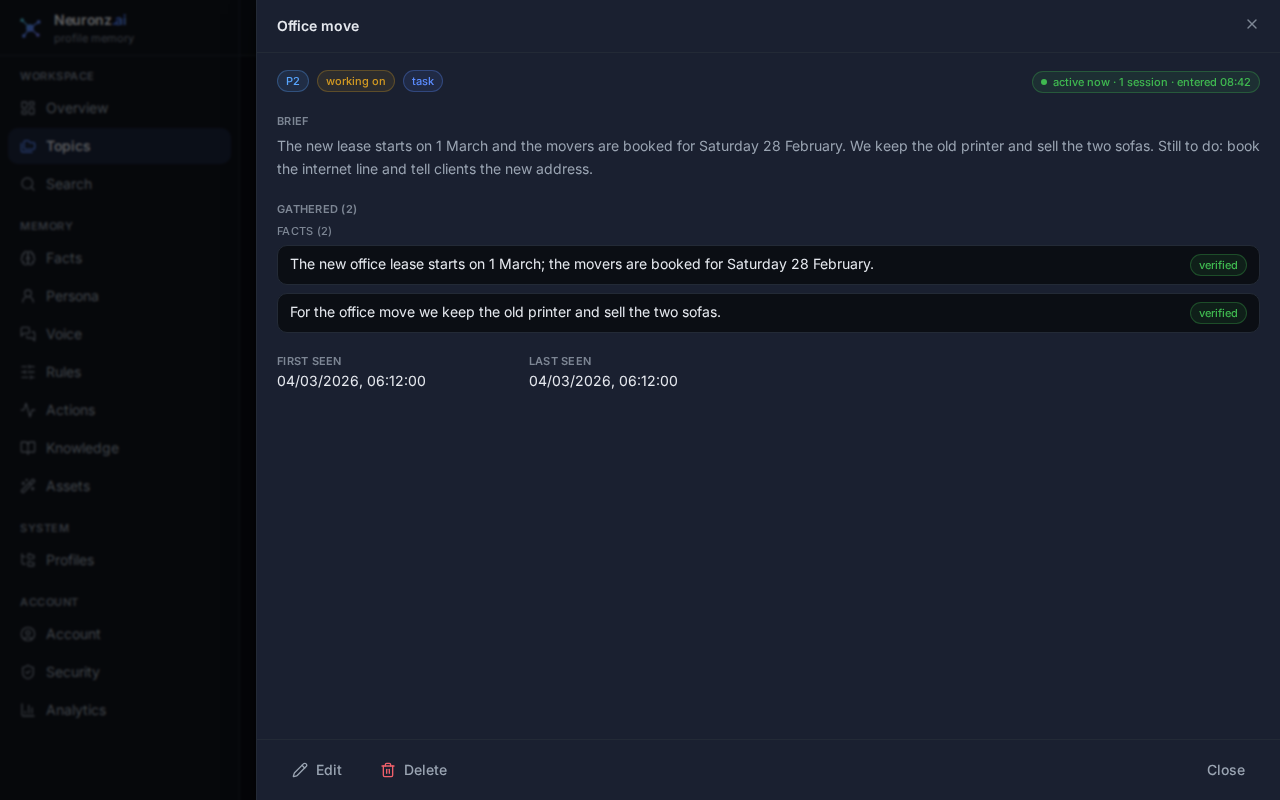The width and height of the screenshot is (1280, 800).
Task: Click the 'active now' session indicator
Action: pyautogui.click(x=1146, y=82)
